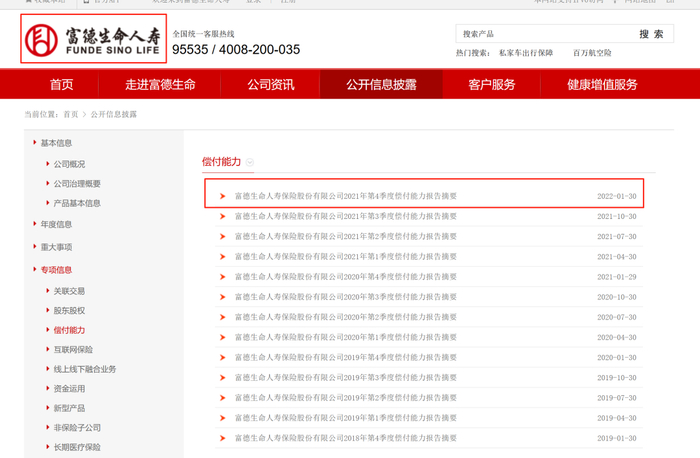Click arrow icon beside 2020年第3季度 report

coord(222,297)
